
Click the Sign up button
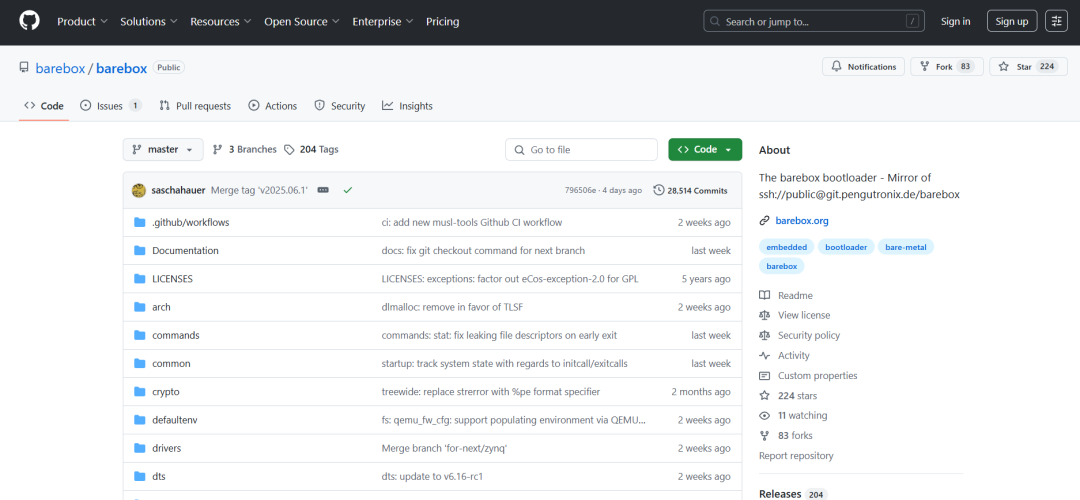1012,21
